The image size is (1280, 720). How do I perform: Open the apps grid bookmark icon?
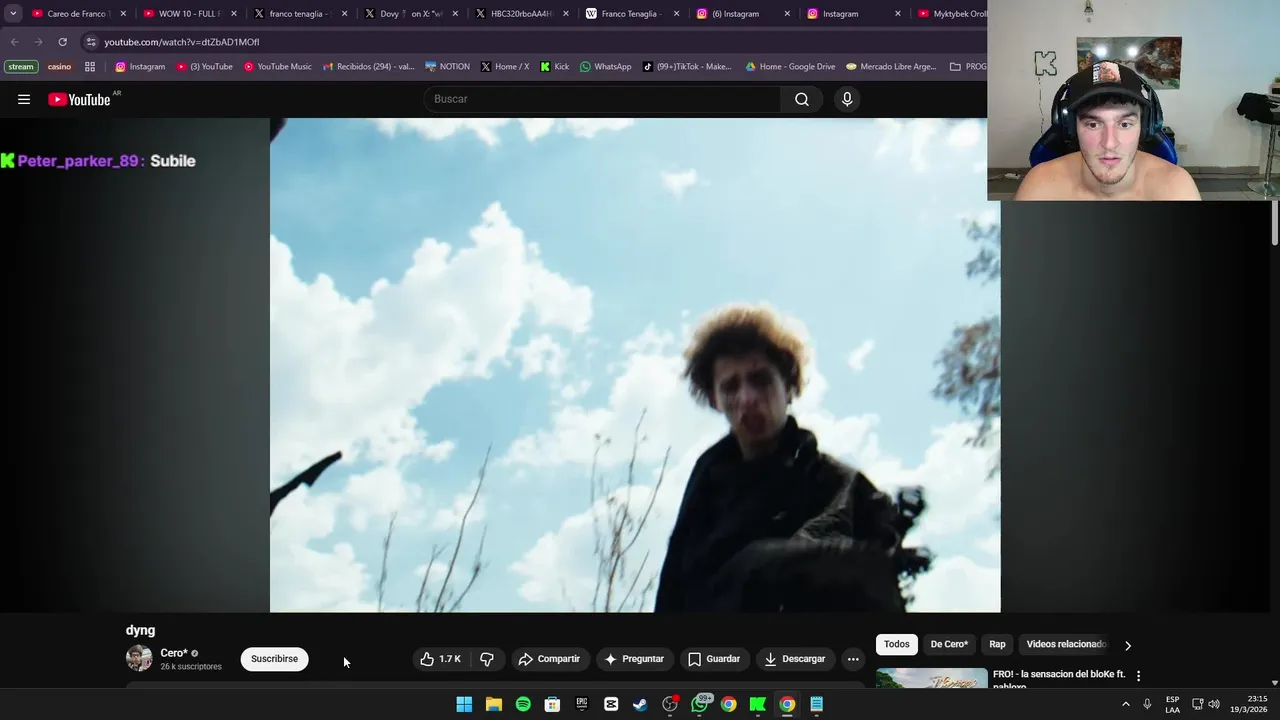[90, 67]
